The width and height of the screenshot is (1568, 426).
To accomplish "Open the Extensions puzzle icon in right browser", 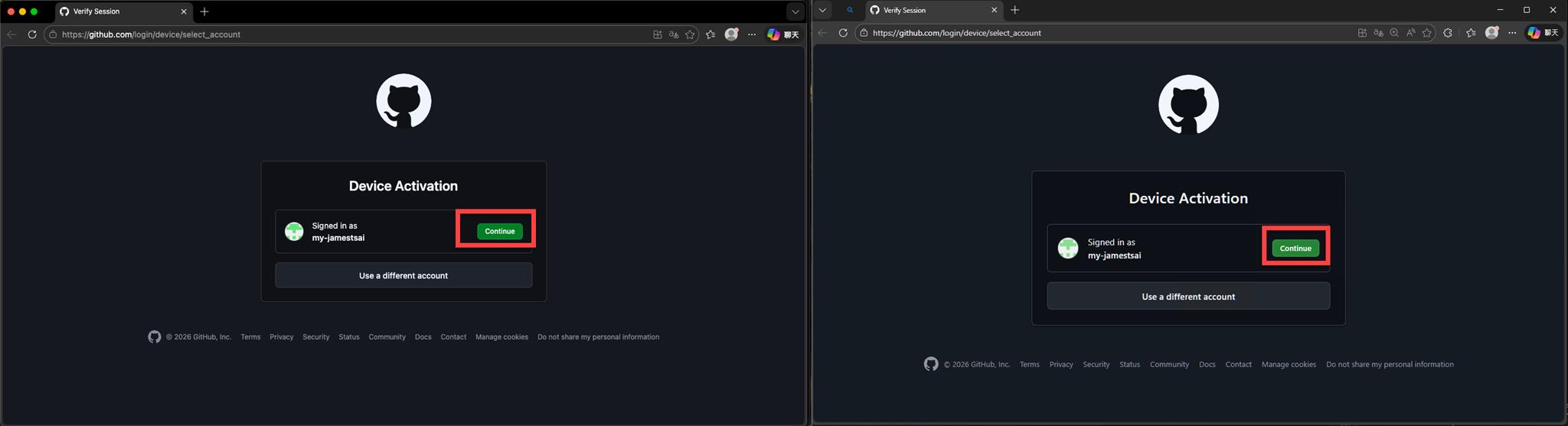I will click(1447, 33).
